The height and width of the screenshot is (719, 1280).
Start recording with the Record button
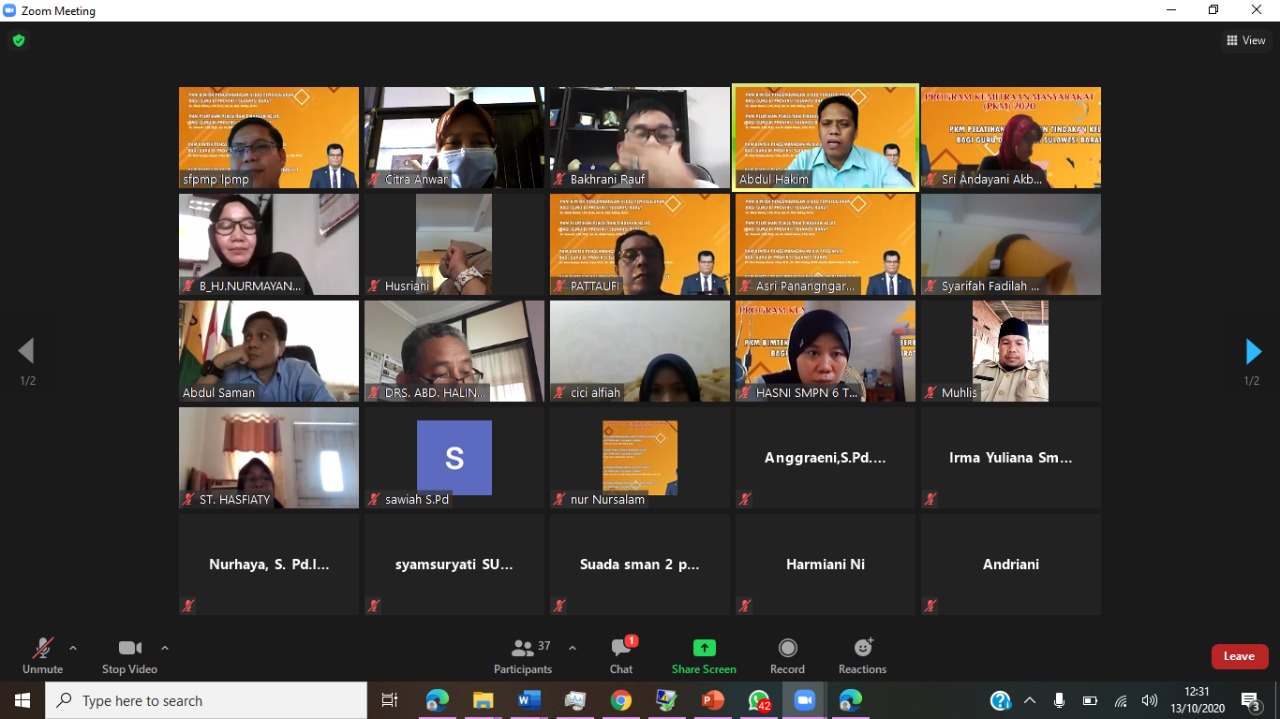click(787, 655)
